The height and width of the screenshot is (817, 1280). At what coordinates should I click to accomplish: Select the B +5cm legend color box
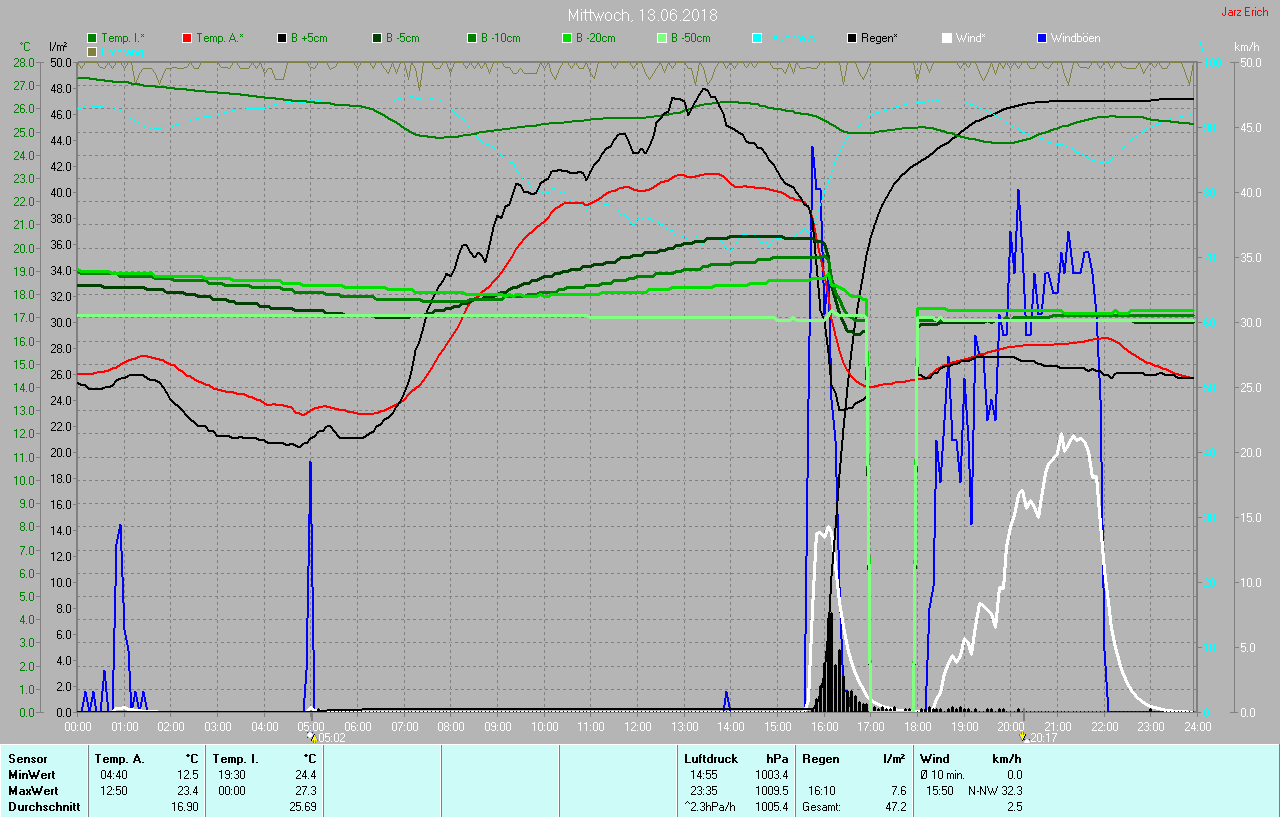coord(283,38)
